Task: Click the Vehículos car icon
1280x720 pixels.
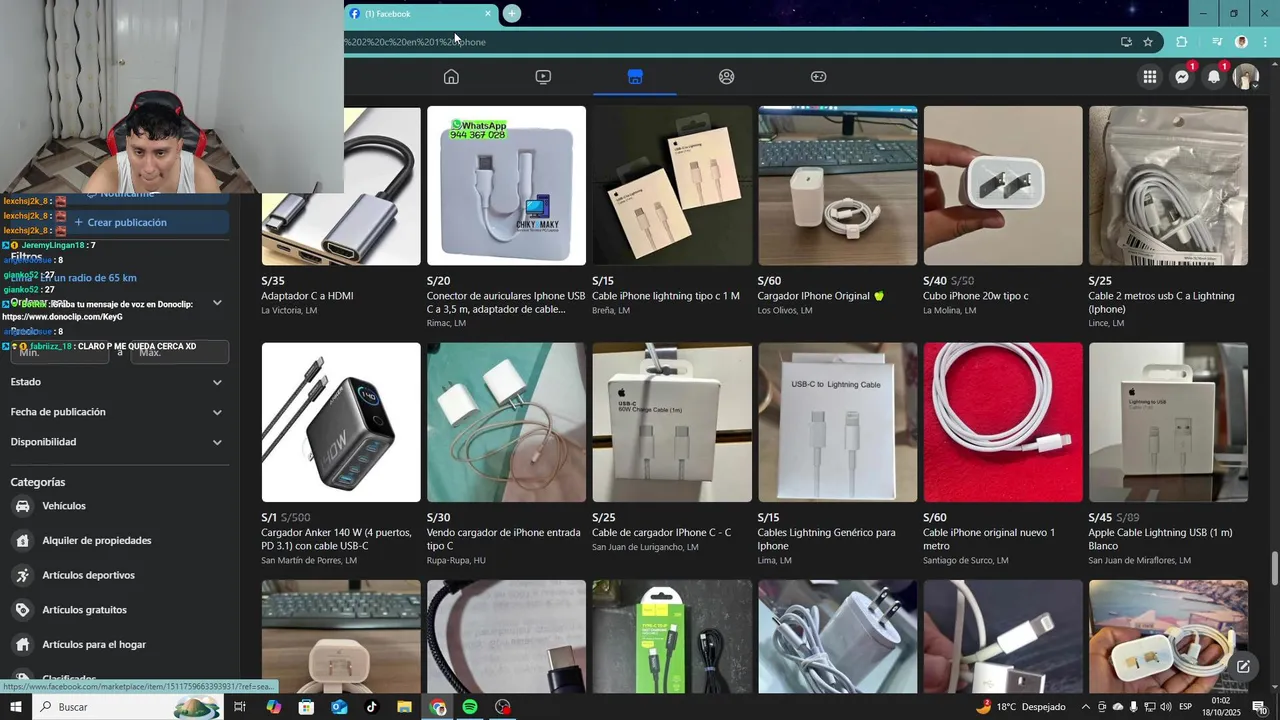Action: click(22, 506)
